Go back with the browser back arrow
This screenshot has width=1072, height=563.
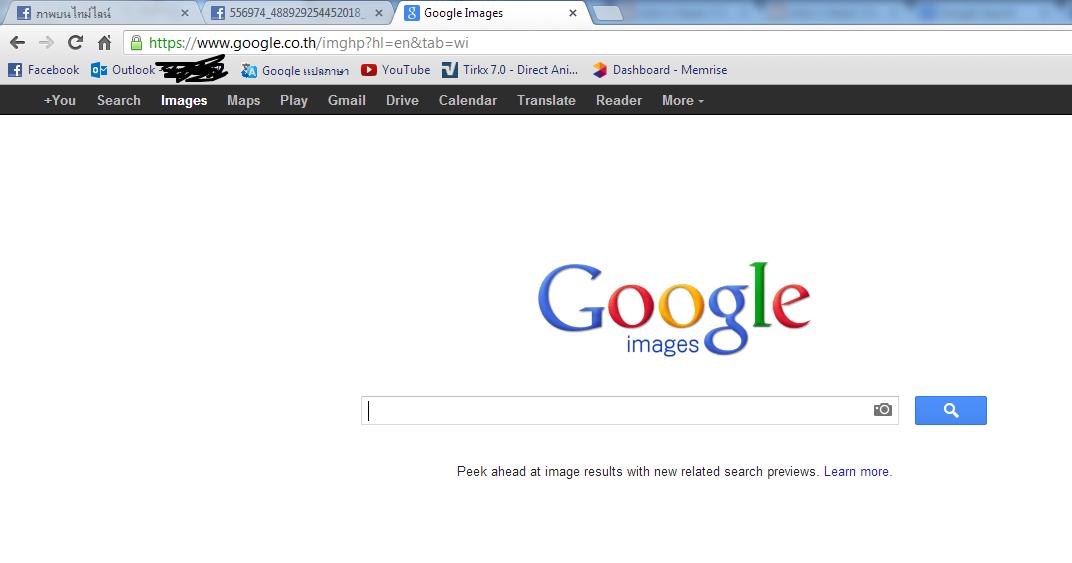point(18,42)
